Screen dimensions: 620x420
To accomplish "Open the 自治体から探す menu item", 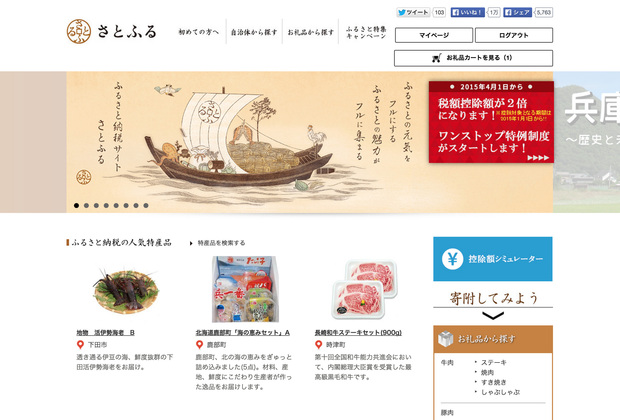I will 254,32.
